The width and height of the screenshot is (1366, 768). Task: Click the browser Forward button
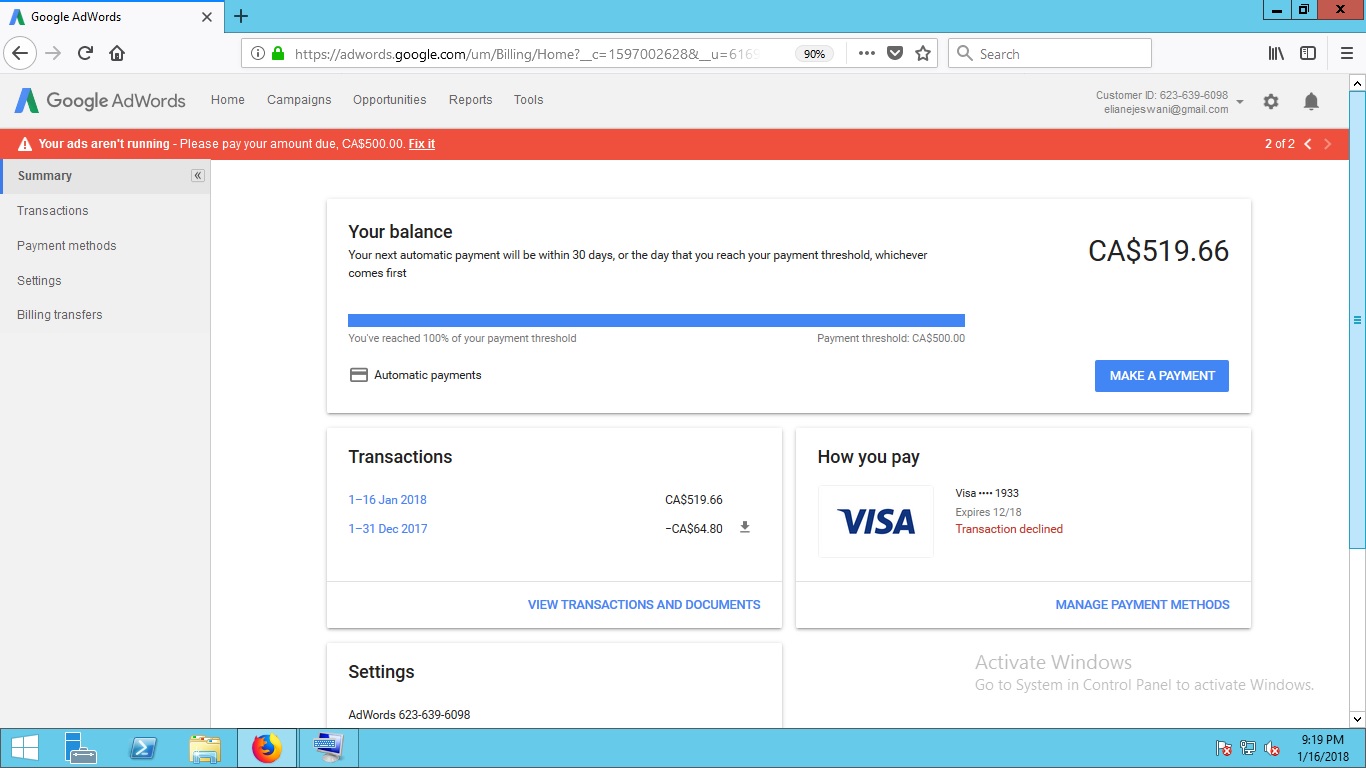[54, 53]
